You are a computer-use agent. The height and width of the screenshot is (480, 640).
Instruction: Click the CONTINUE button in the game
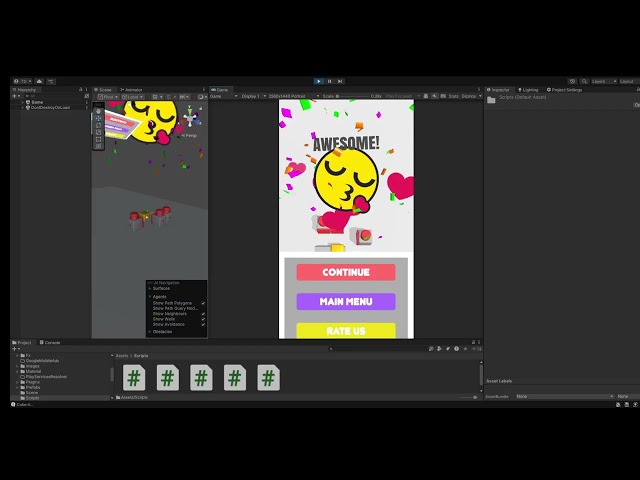346,272
